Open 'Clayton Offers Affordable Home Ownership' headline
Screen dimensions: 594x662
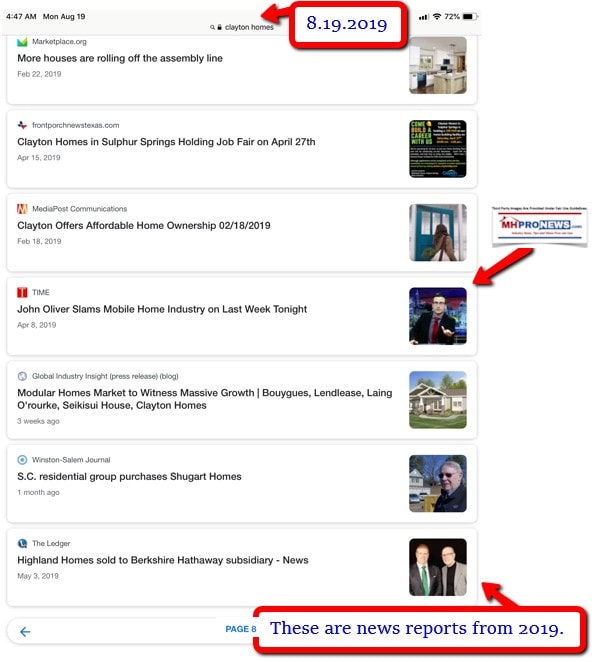[144, 225]
